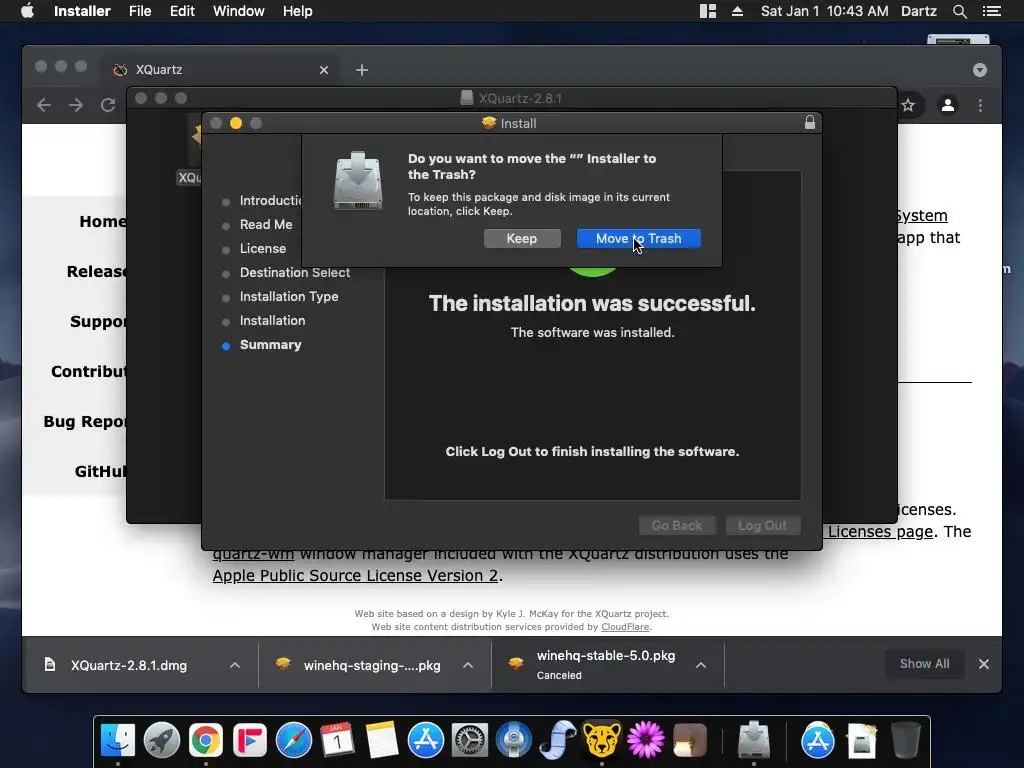
Task: Open System Preferences from the Dock
Action: pyautogui.click(x=470, y=740)
